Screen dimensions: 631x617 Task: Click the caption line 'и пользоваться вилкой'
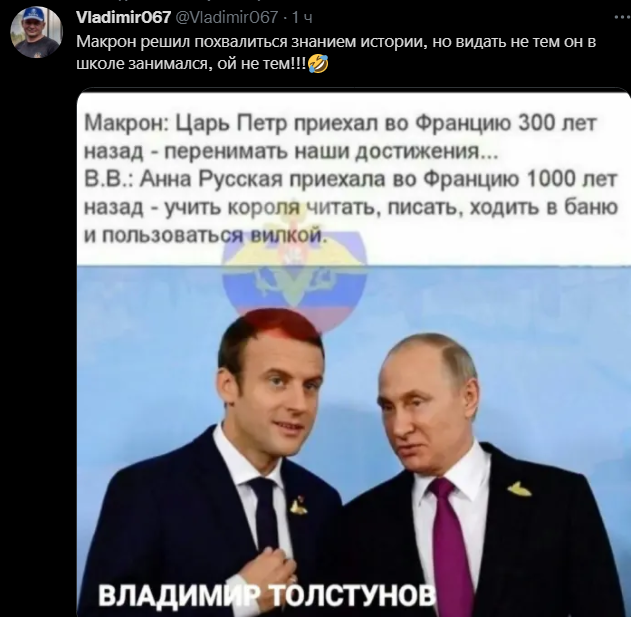(x=204, y=235)
